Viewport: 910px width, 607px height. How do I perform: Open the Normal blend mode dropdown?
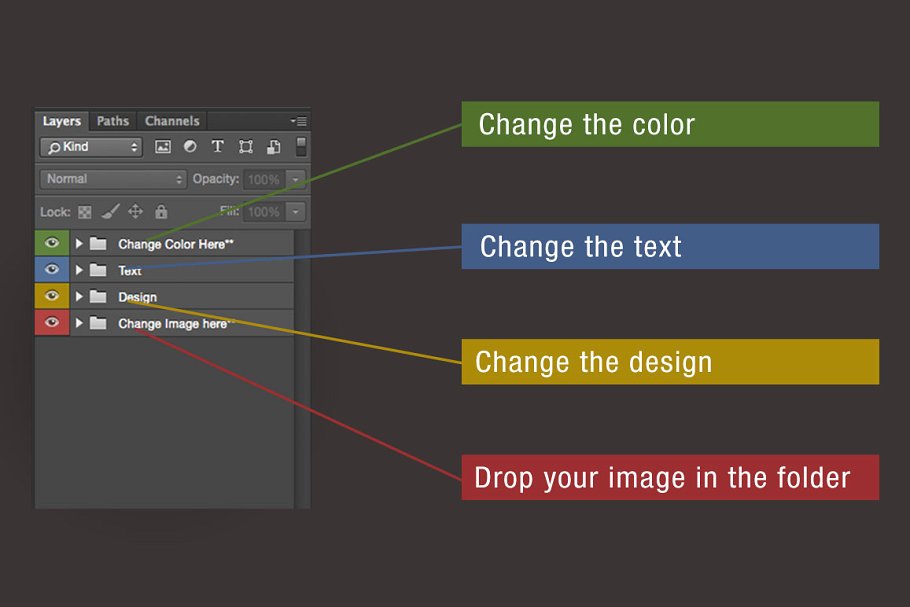click(x=113, y=179)
